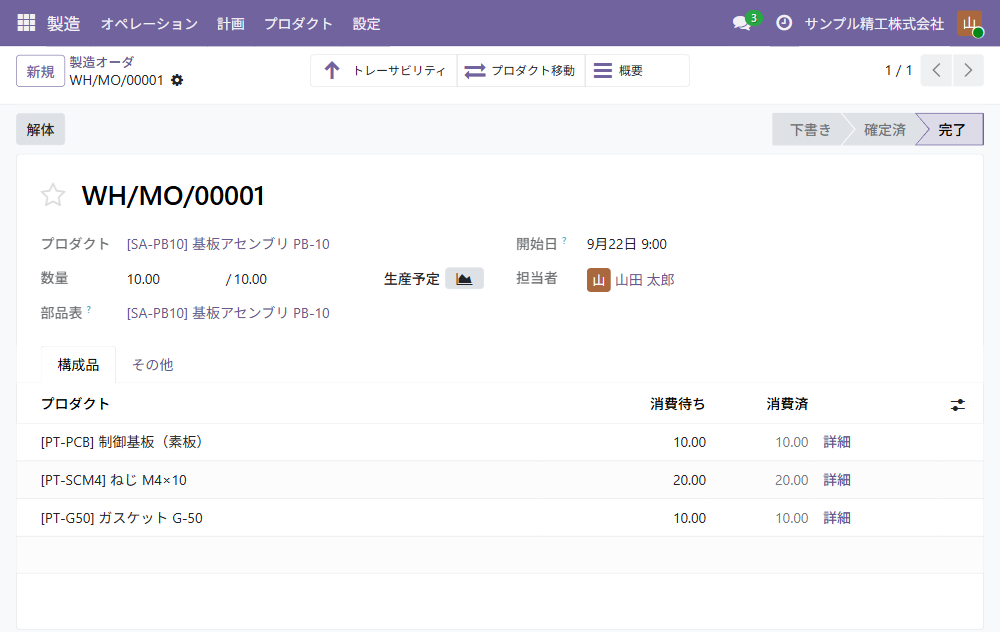
Task: Click the 開始日 help question mark
Action: tap(564, 240)
